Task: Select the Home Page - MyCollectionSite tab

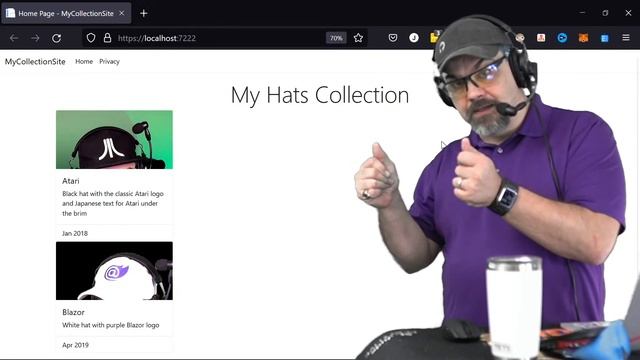Action: [x=66, y=13]
